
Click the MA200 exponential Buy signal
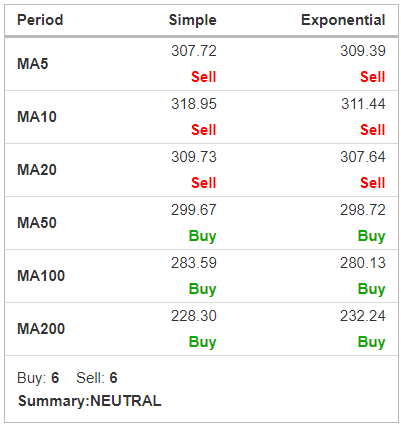[x=372, y=342]
